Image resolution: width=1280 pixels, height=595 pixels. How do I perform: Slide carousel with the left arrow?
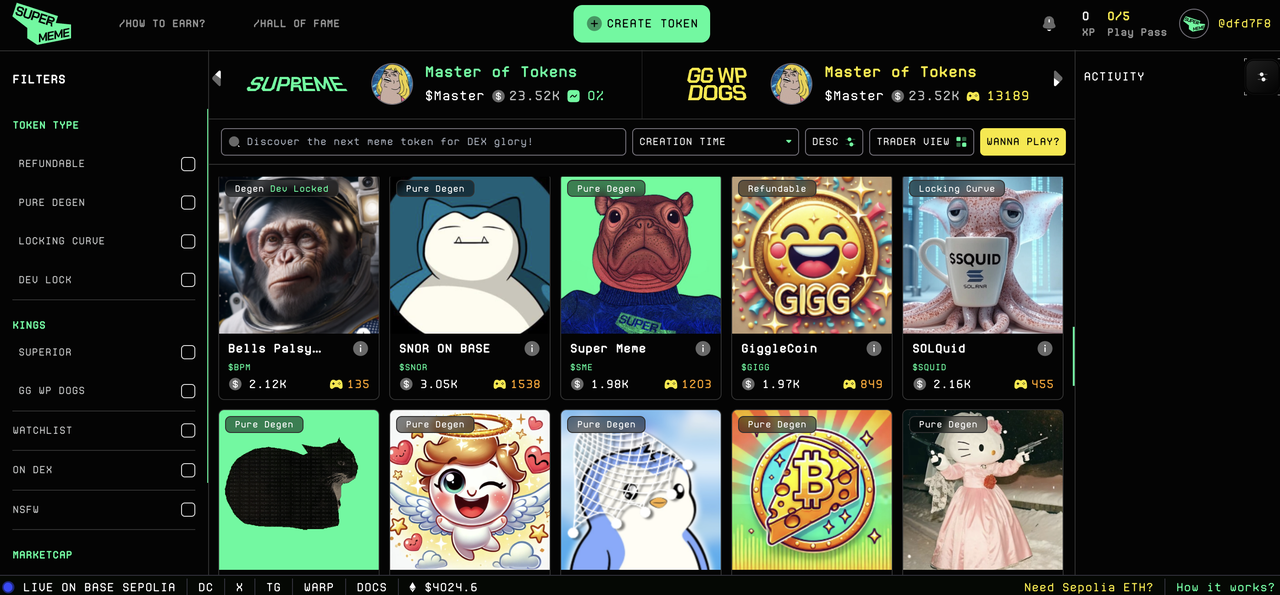(x=217, y=78)
